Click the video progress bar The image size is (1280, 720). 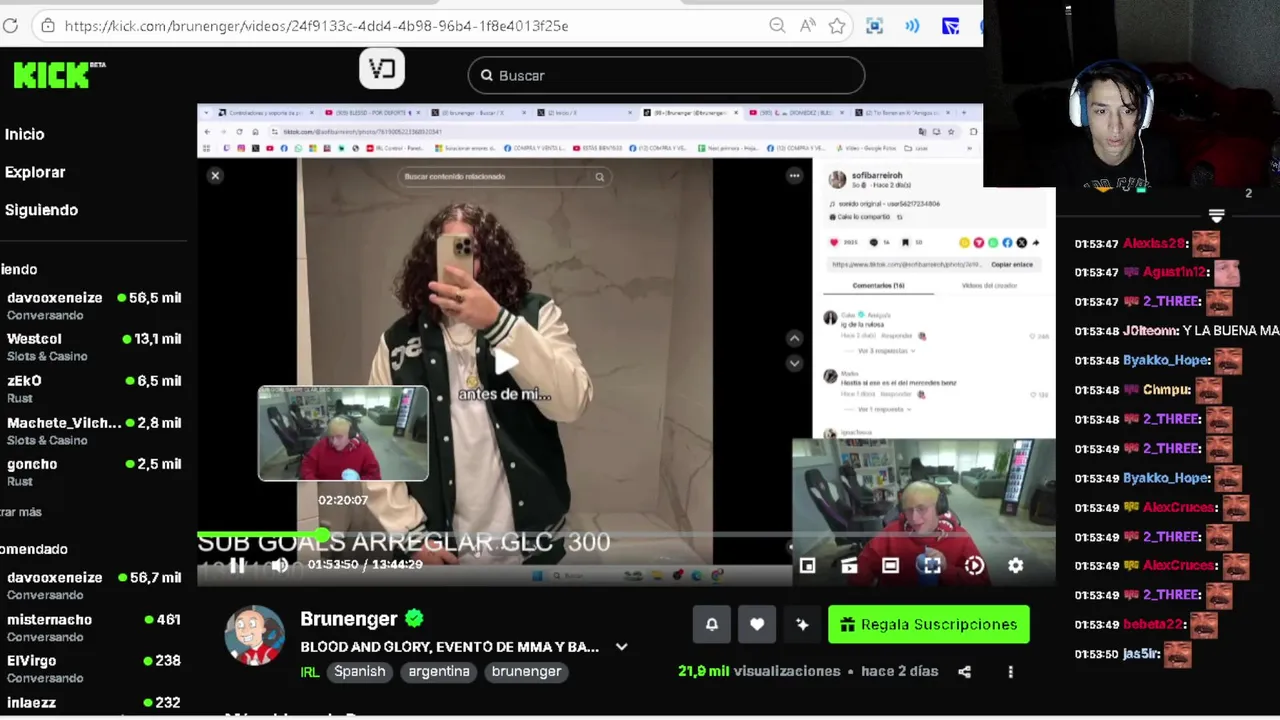(626, 536)
